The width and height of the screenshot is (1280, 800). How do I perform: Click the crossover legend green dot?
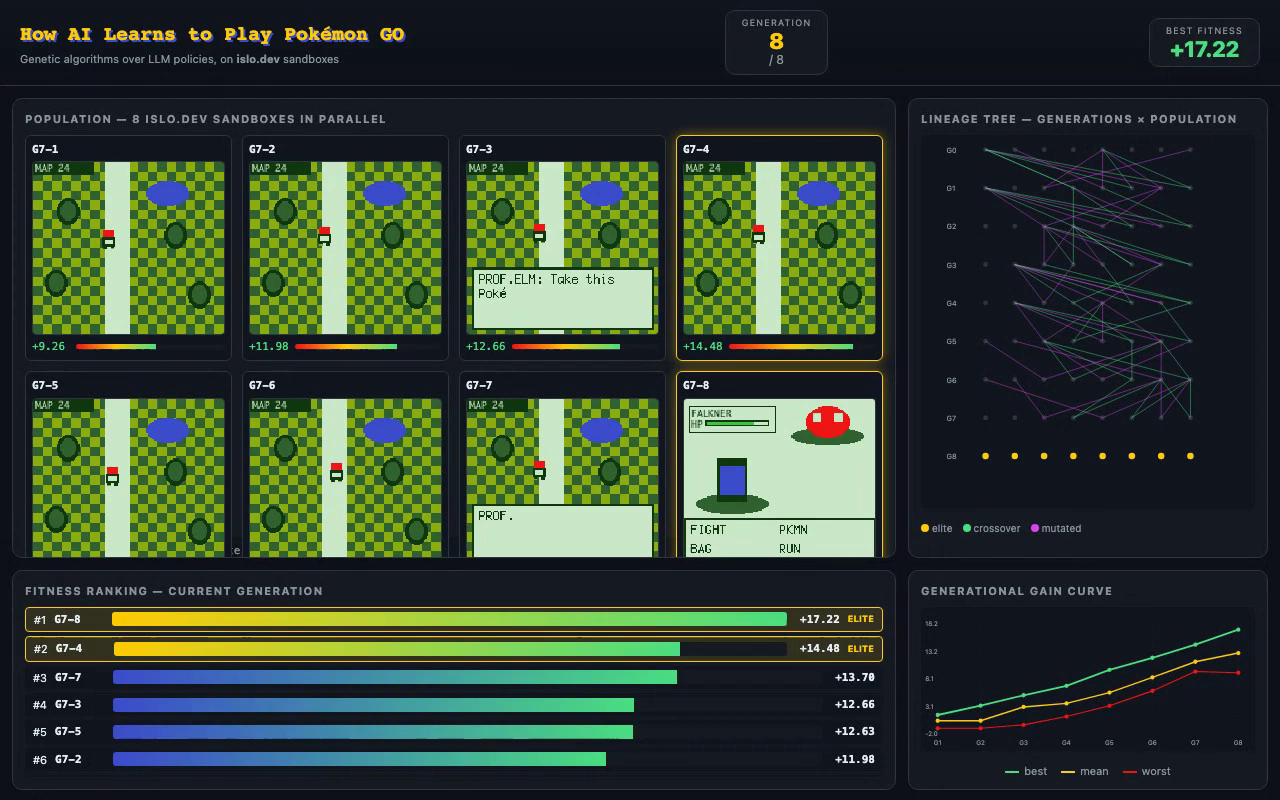coord(967,528)
